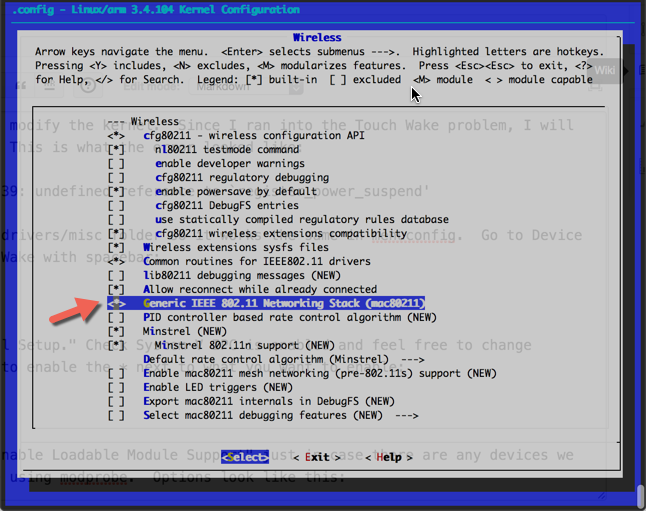Toggle Wireless extensions sysfs files checkbox

116,248
